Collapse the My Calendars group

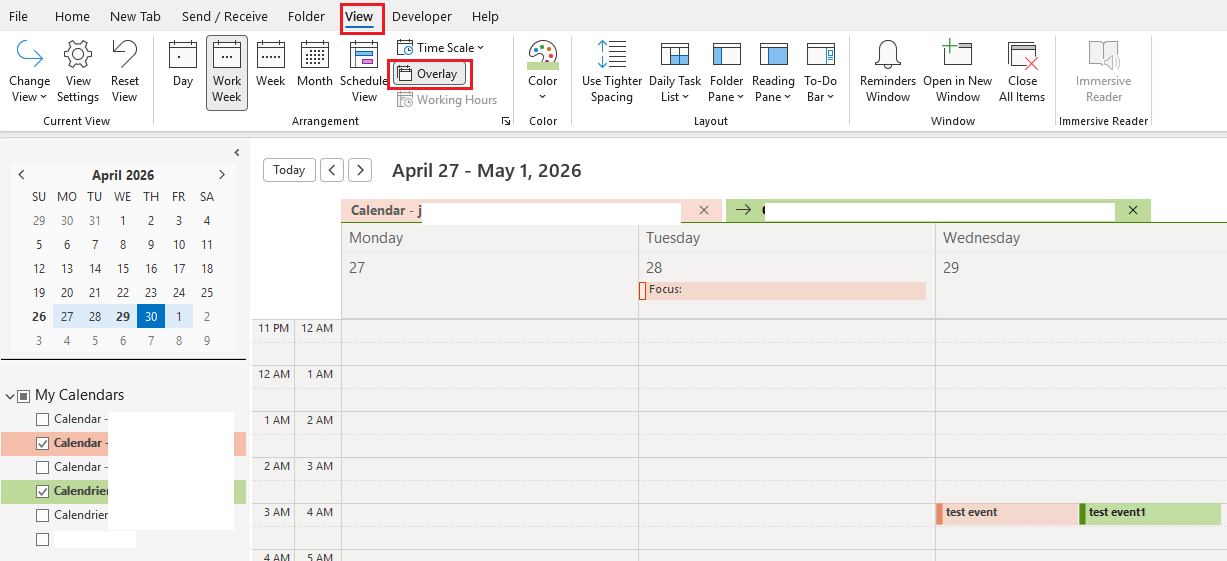(x=9, y=395)
